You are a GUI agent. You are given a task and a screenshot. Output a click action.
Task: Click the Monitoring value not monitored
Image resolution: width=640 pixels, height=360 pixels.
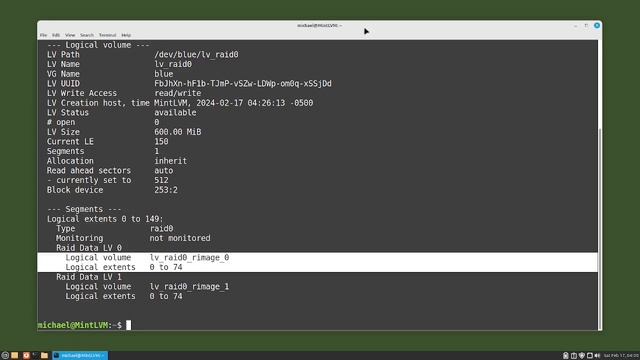pos(180,238)
